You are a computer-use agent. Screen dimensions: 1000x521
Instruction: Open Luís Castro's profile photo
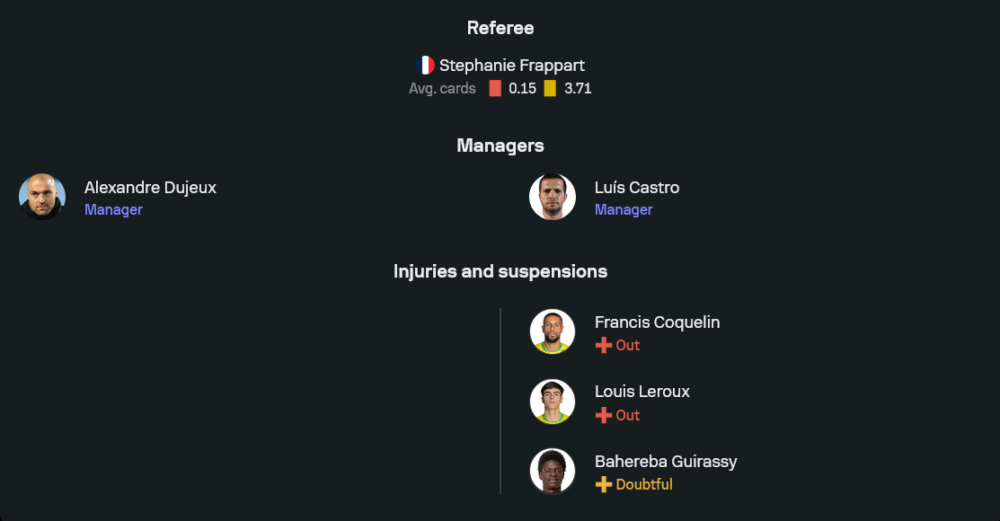tap(552, 197)
